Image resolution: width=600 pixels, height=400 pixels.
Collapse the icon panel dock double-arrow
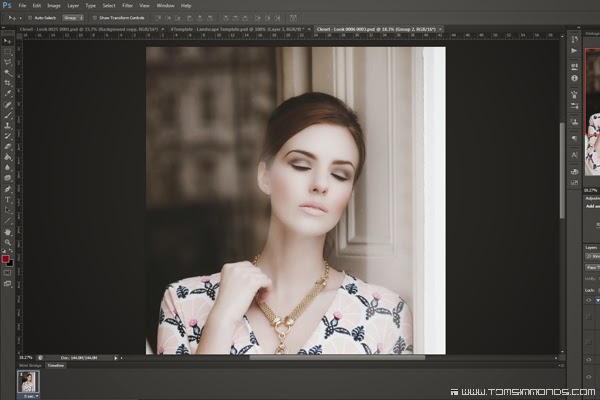(578, 28)
